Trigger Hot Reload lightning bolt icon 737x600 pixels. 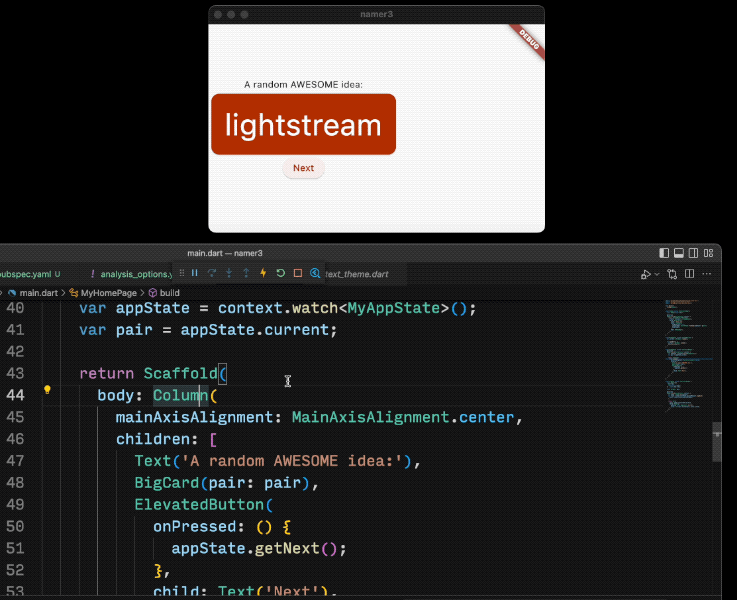[263, 273]
